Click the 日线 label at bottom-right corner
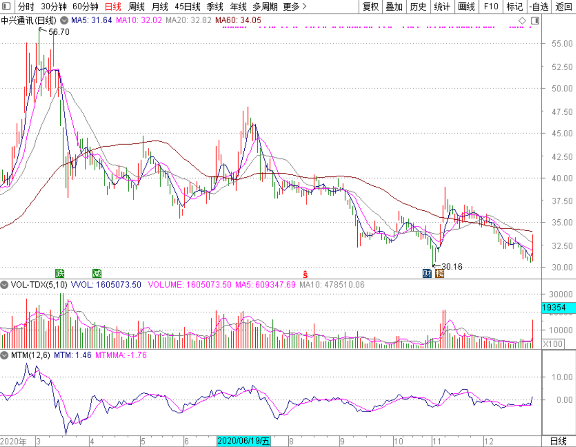 pos(558,441)
